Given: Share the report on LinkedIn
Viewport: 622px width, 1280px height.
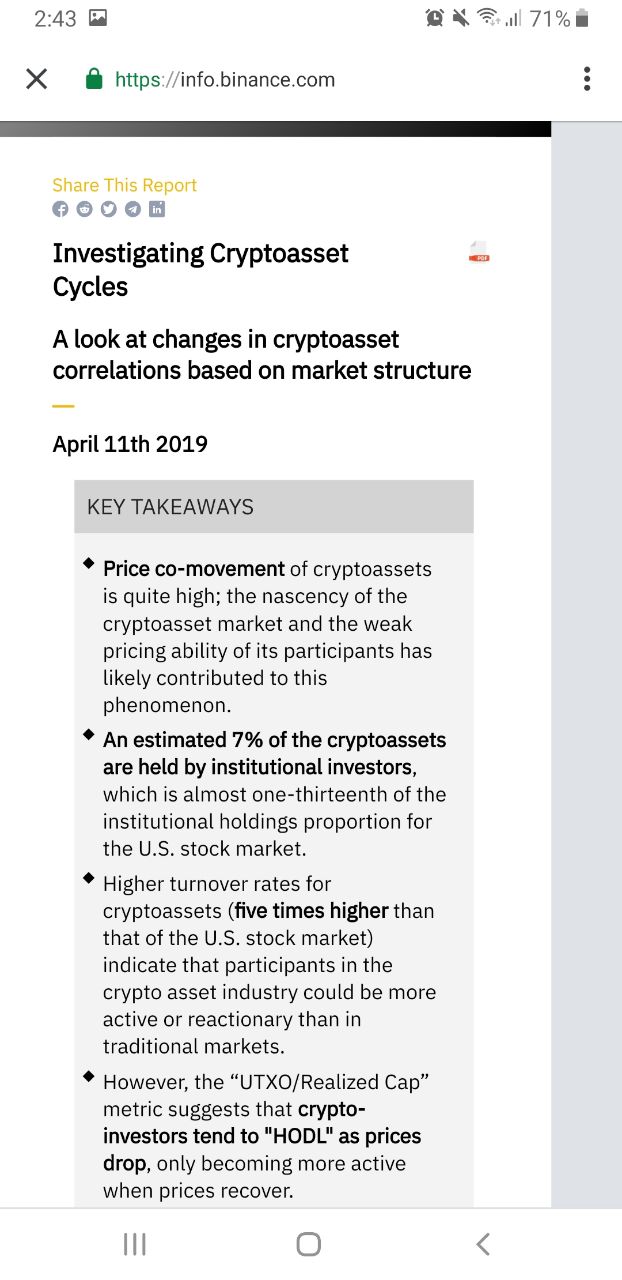Looking at the screenshot, I should pos(157,209).
